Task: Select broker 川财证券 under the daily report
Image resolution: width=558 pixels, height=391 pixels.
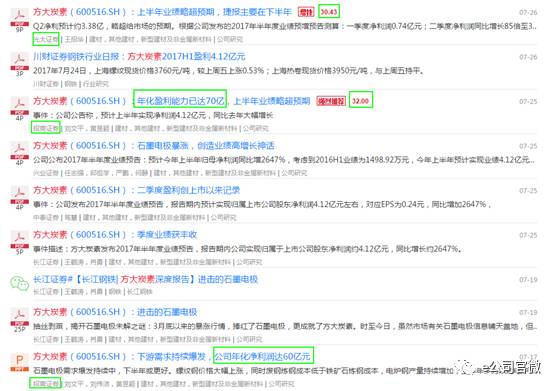Action: click(x=46, y=84)
